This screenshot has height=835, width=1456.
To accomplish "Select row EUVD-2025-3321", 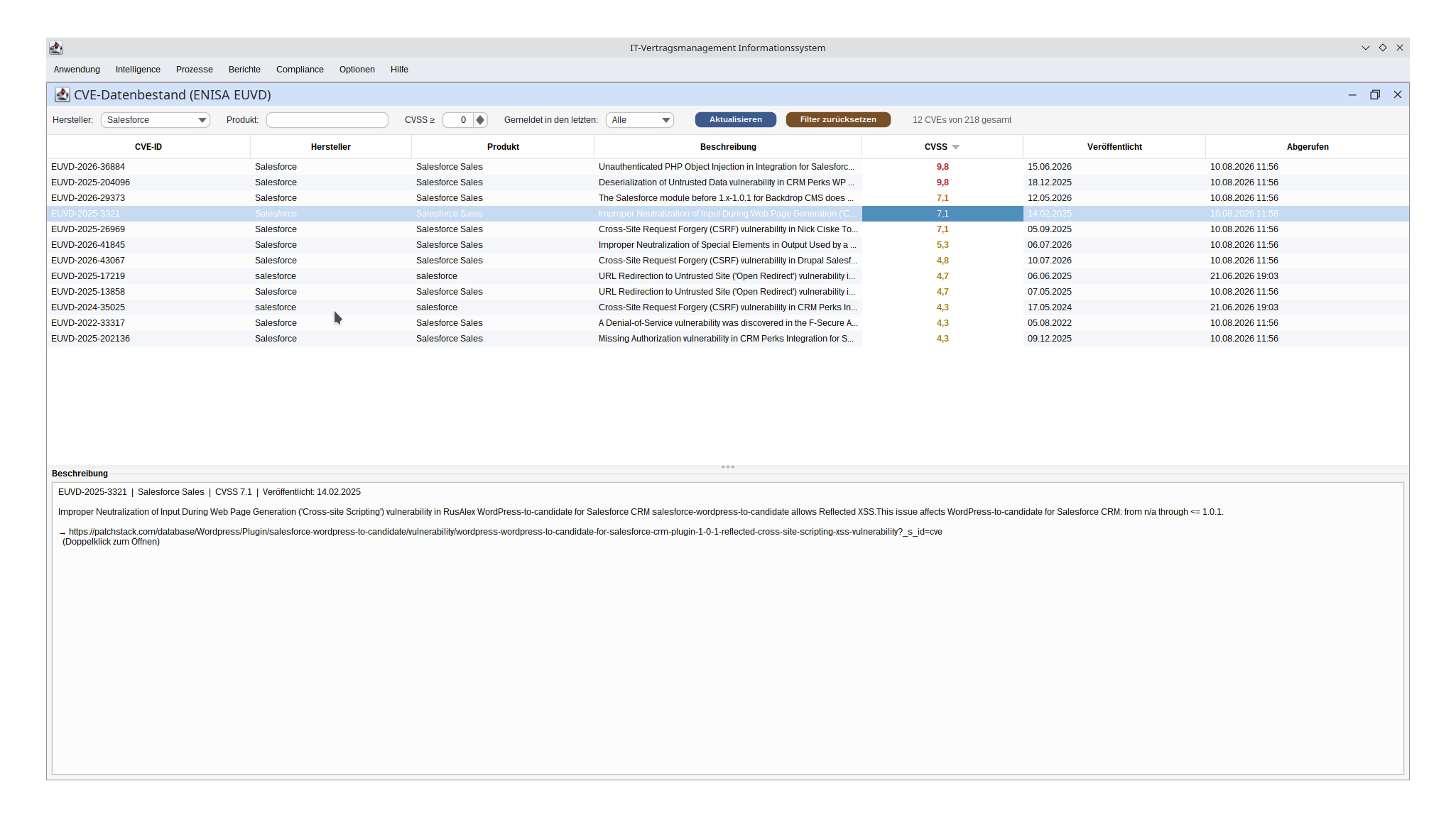I will pos(728,214).
